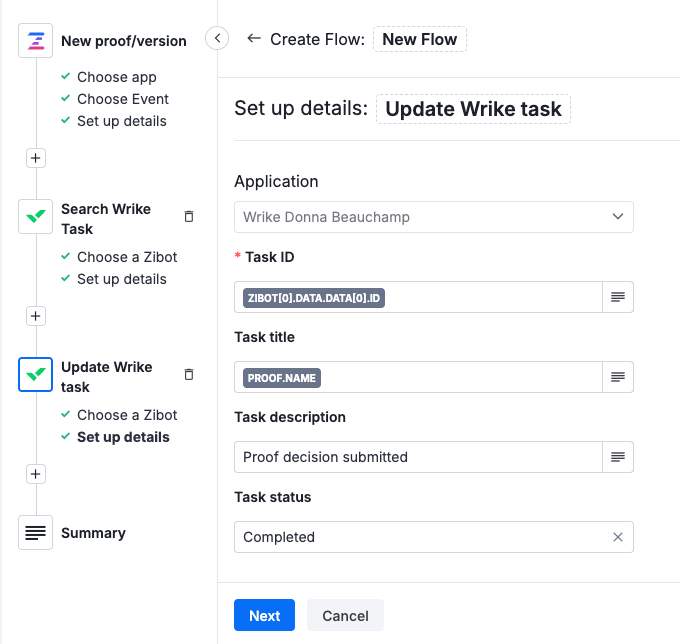Viewport: 680px width, 644px height.
Task: Click the New proof/version step title
Action: (124, 41)
